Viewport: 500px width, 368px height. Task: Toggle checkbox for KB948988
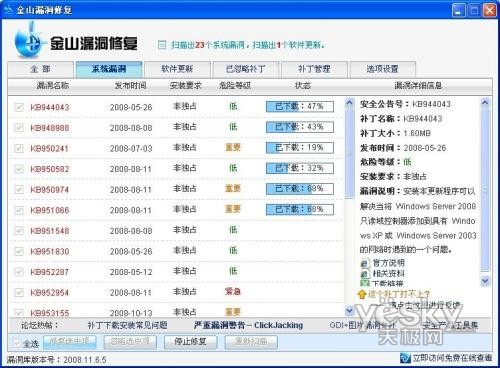19,128
